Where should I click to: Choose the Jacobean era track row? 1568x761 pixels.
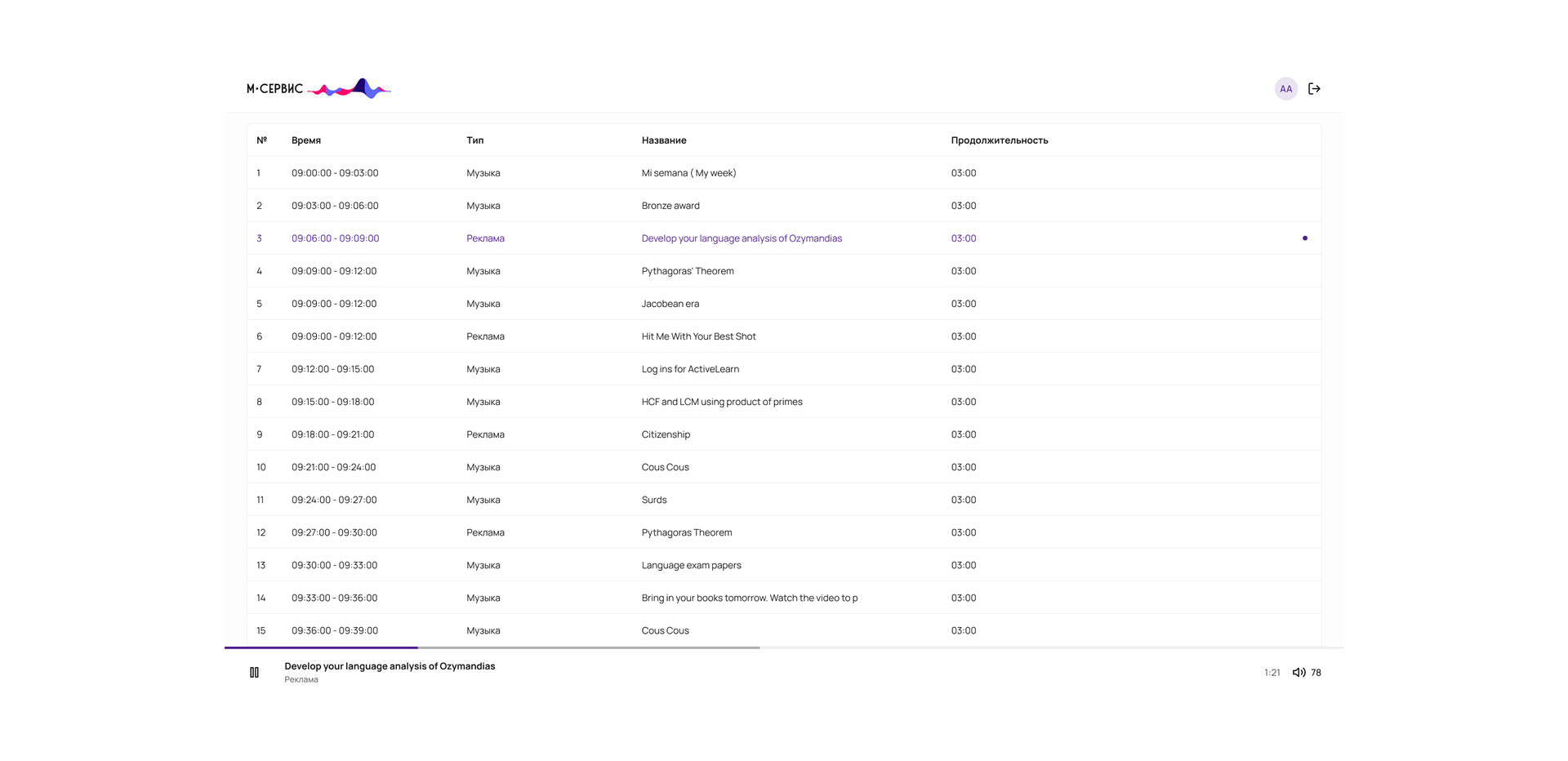pyautogui.click(x=670, y=304)
